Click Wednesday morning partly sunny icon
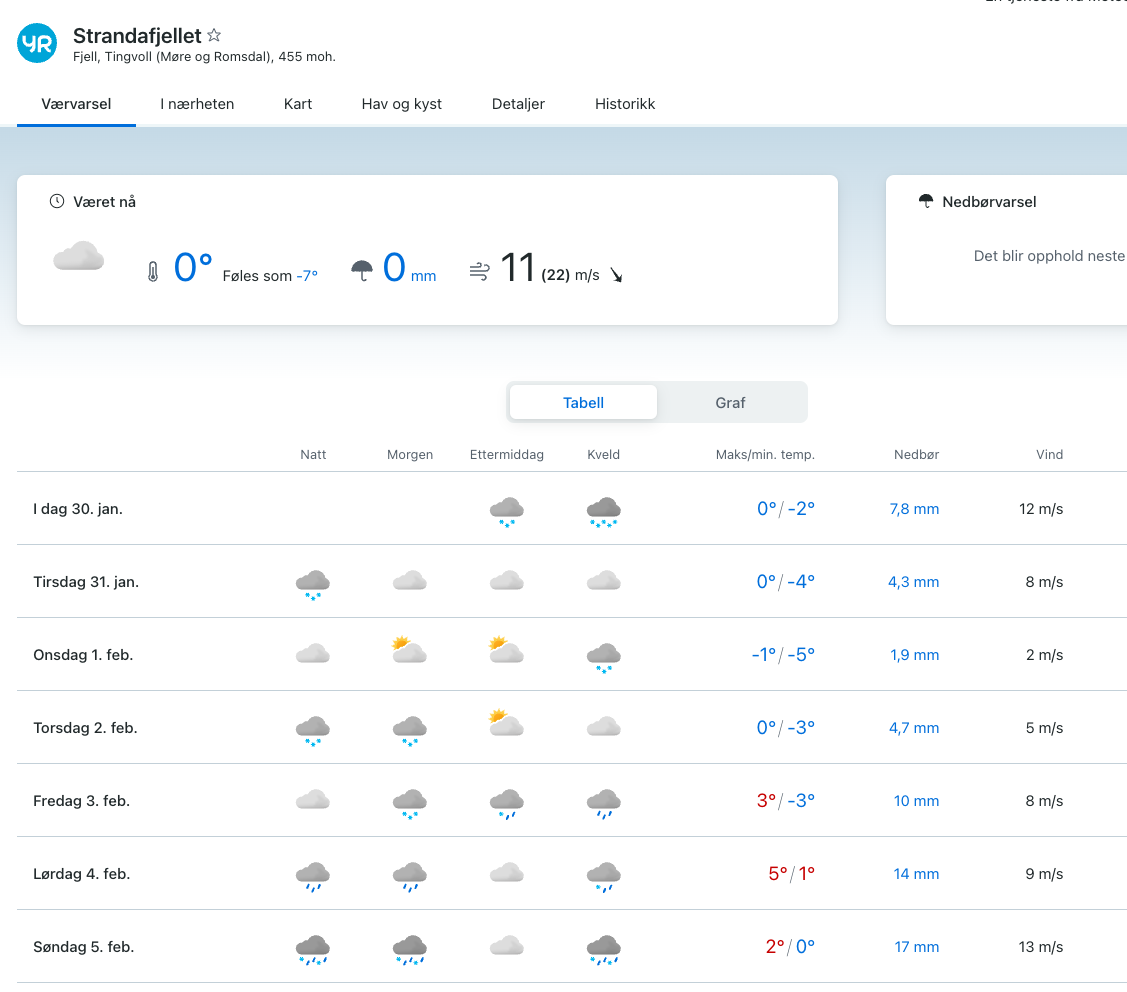Image resolution: width=1127 pixels, height=992 pixels. (409, 651)
